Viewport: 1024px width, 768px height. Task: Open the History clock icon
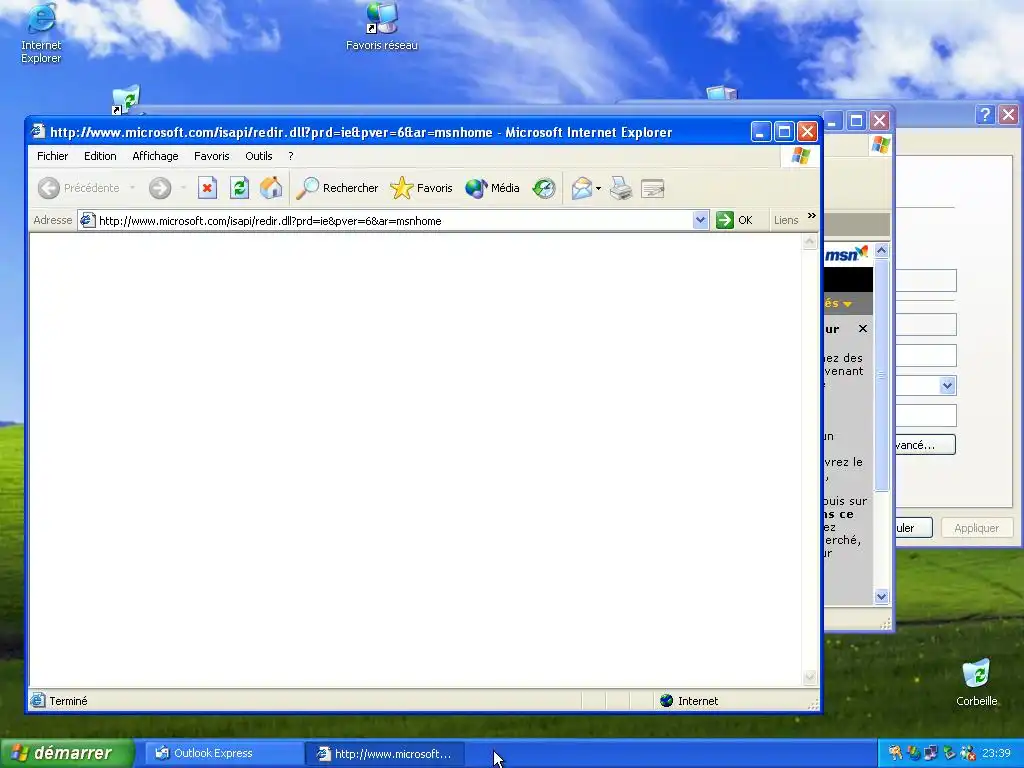coord(543,188)
